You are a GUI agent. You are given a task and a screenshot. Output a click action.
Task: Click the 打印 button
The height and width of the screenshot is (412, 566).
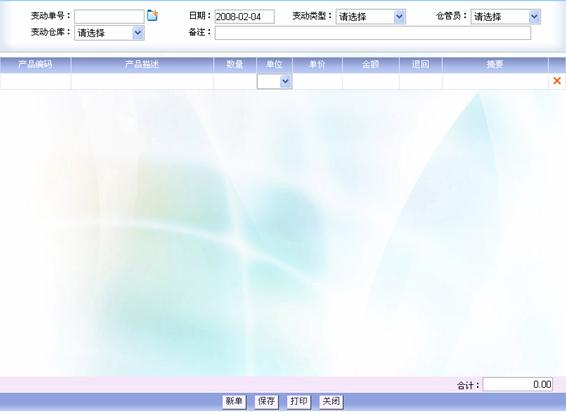(299, 402)
